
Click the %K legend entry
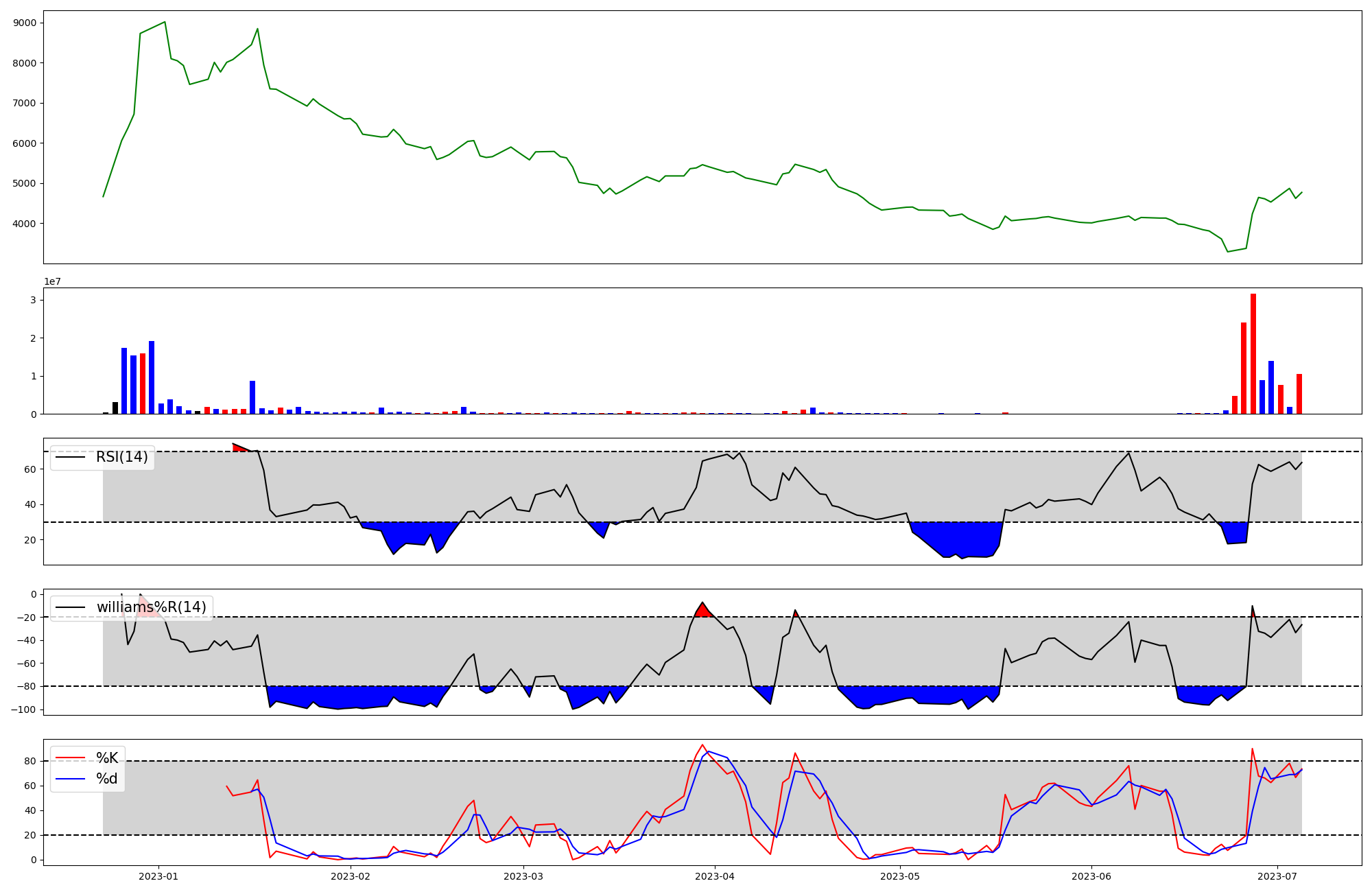pyautogui.click(x=107, y=758)
